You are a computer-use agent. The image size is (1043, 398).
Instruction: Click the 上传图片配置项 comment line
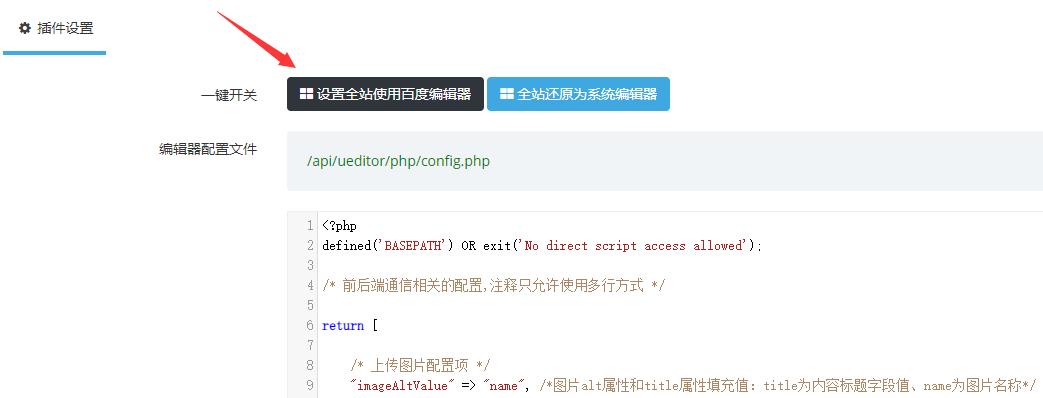point(420,365)
